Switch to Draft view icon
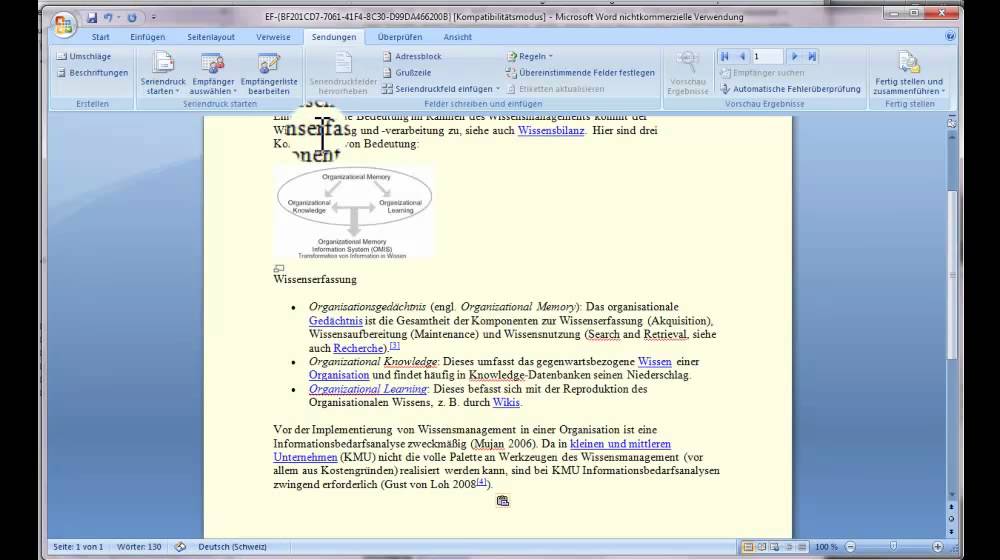The height and width of the screenshot is (560, 1000). (802, 547)
